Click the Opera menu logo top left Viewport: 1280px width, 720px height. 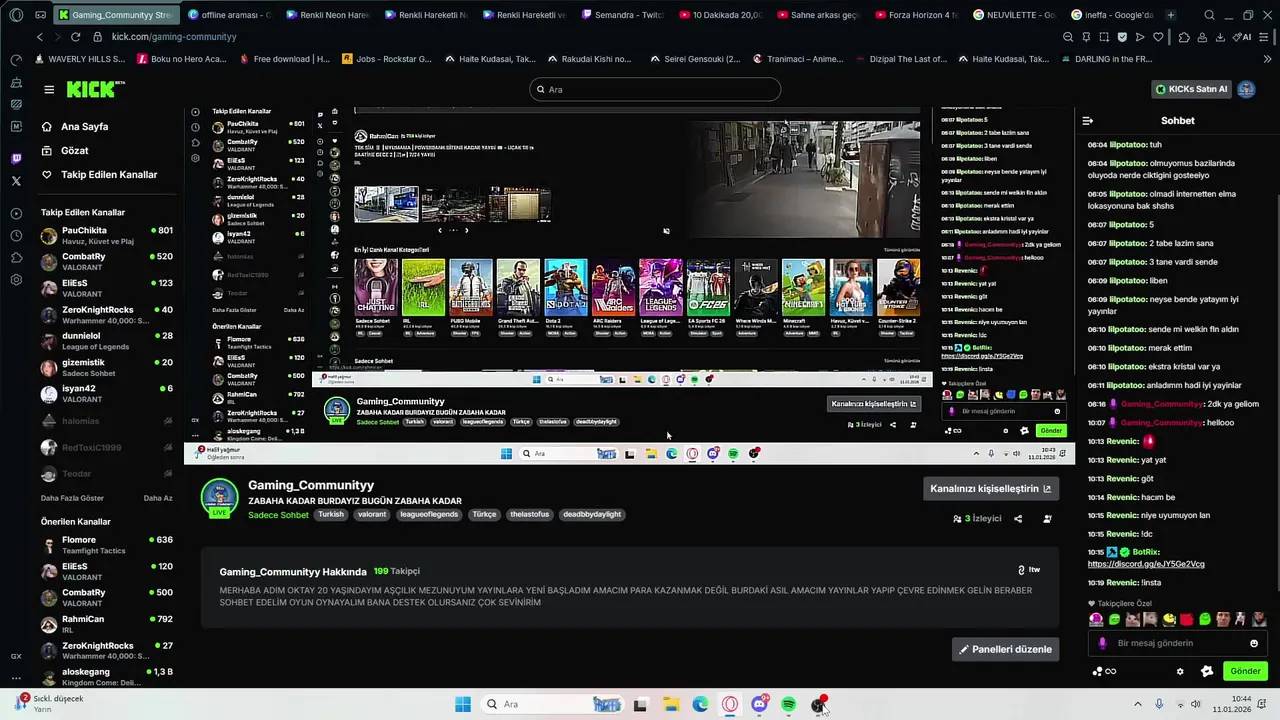click(16, 15)
